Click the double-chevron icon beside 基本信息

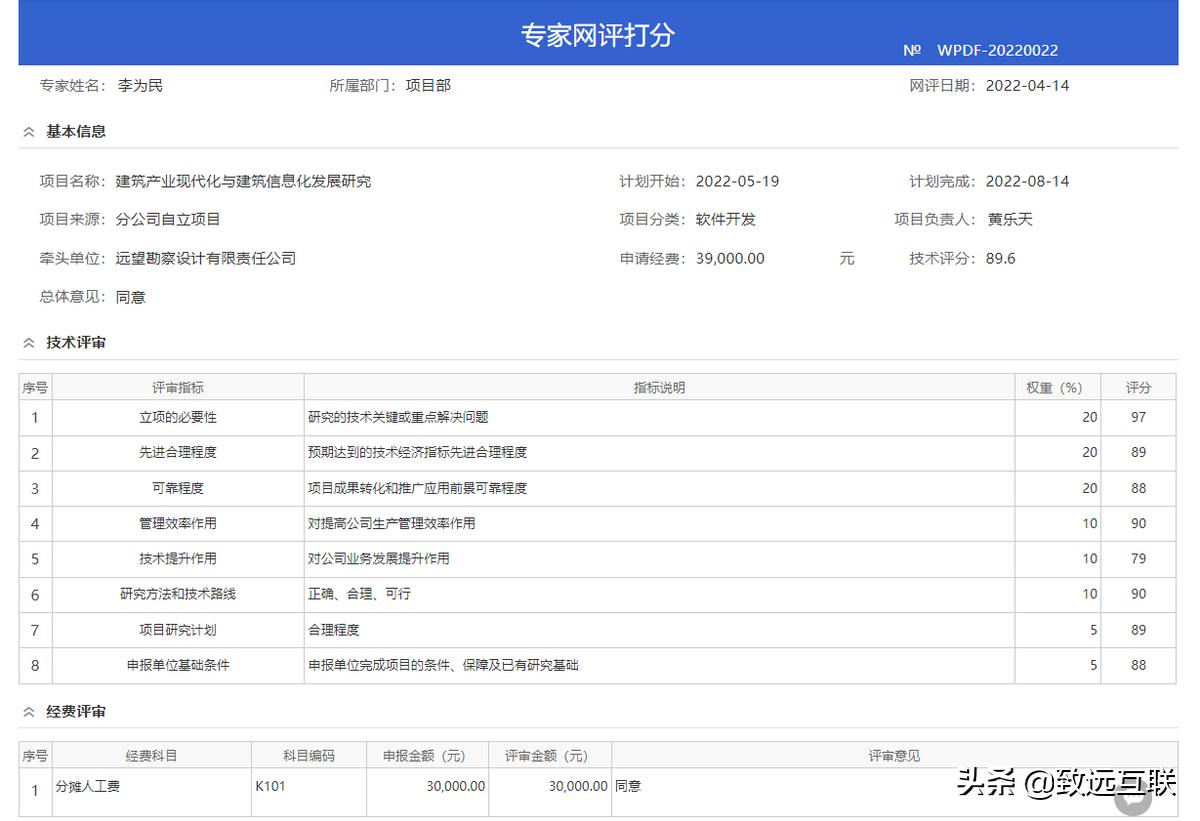pos(29,130)
